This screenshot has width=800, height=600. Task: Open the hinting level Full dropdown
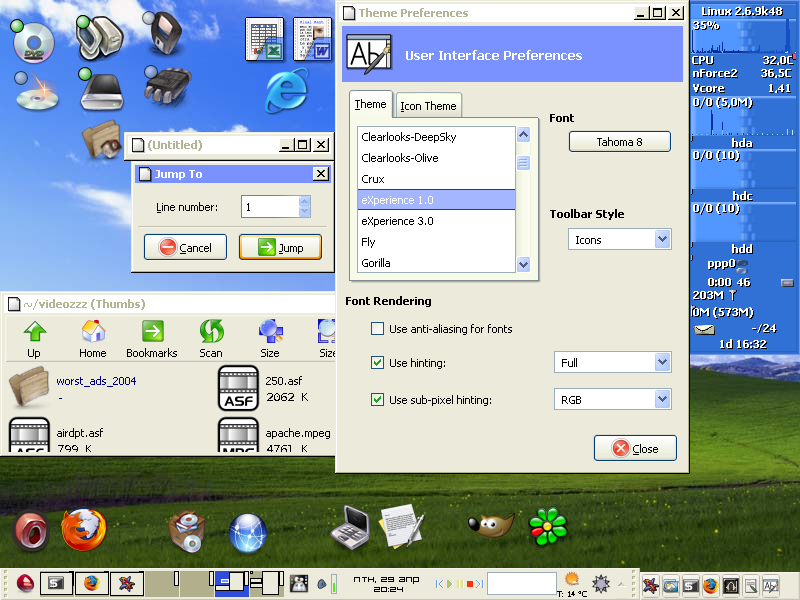(x=612, y=362)
